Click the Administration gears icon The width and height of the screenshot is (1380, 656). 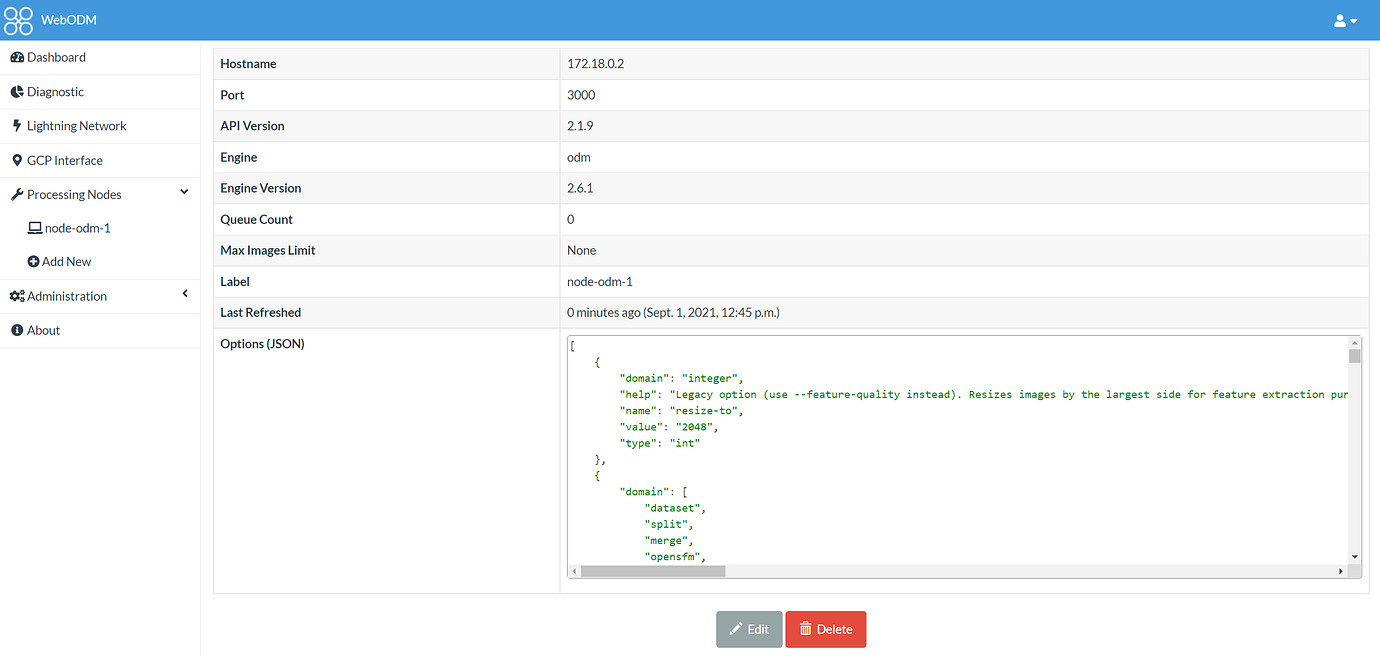[x=17, y=296]
